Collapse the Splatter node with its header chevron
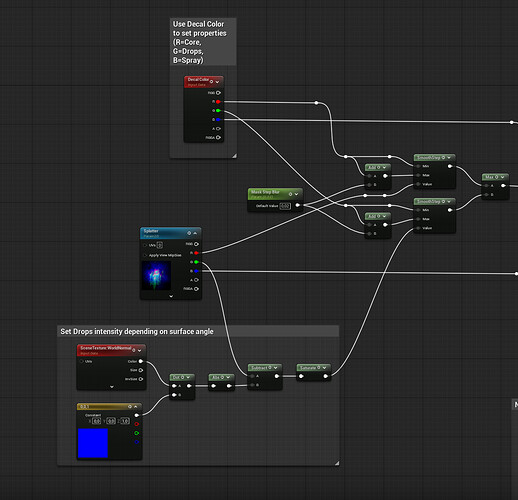This screenshot has width=518, height=500. [x=195, y=233]
